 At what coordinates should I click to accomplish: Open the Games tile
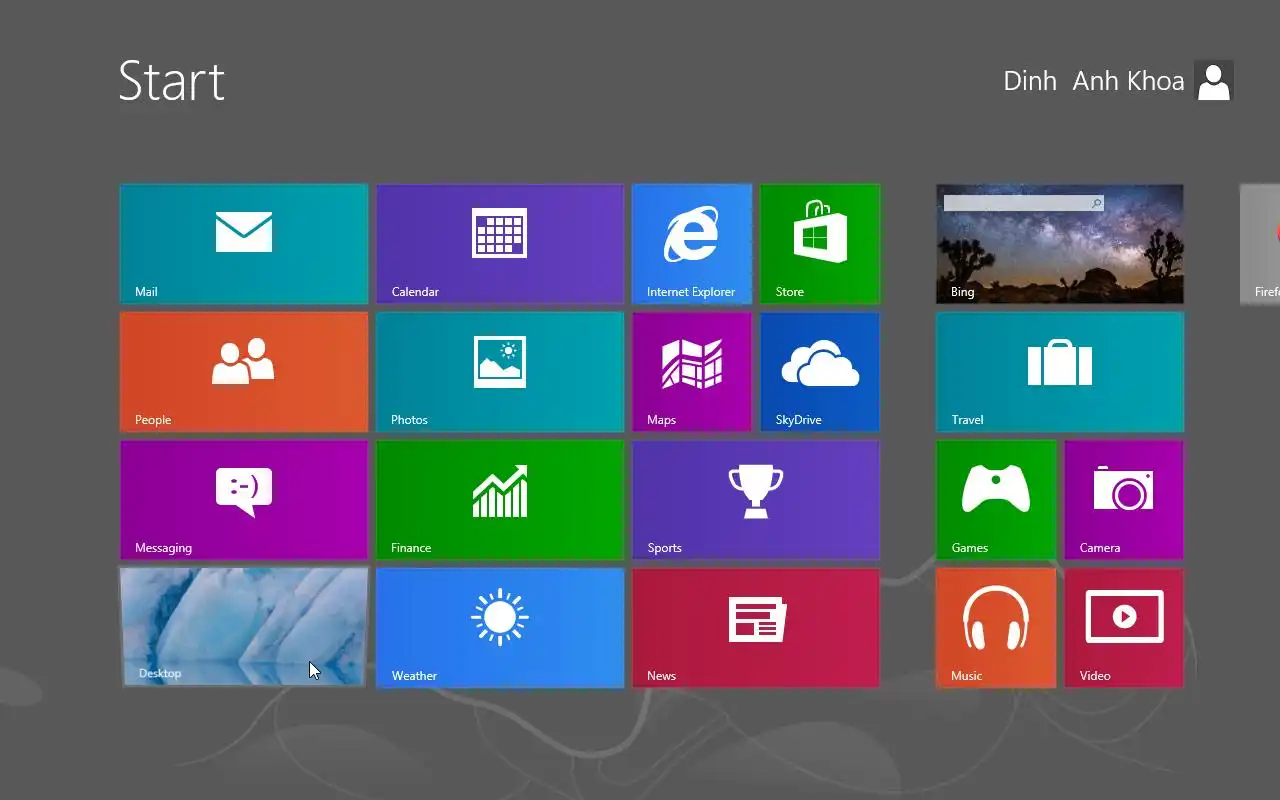coord(996,500)
